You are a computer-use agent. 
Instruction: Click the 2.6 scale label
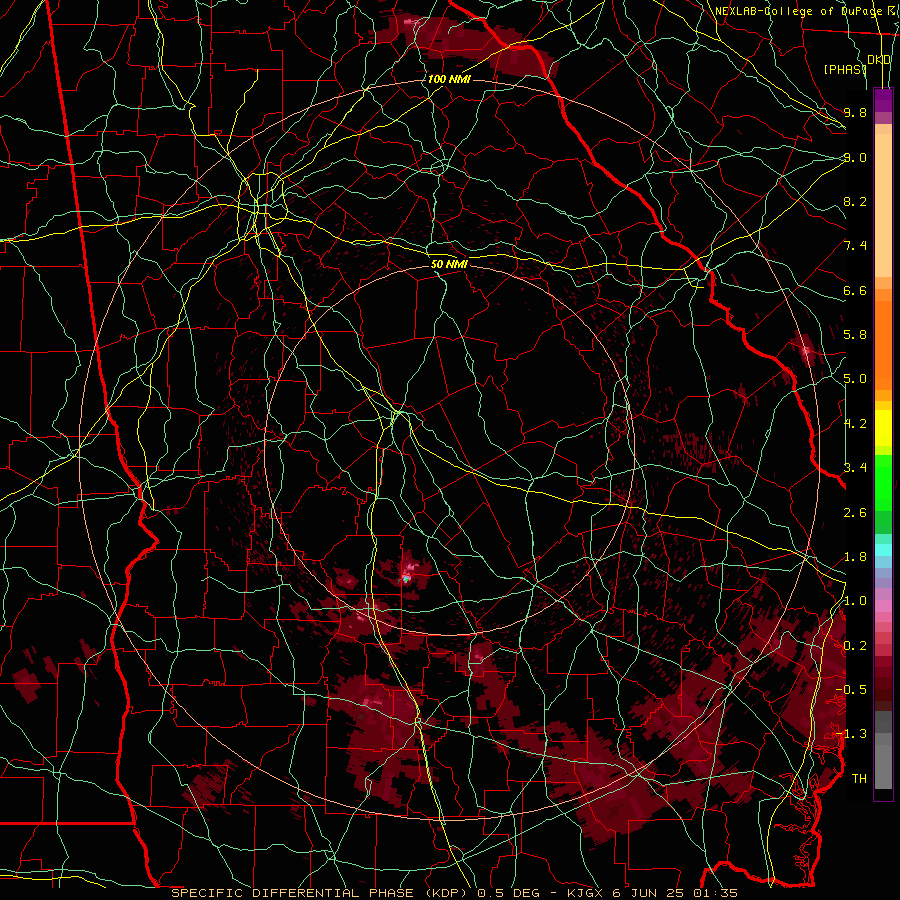coord(855,513)
